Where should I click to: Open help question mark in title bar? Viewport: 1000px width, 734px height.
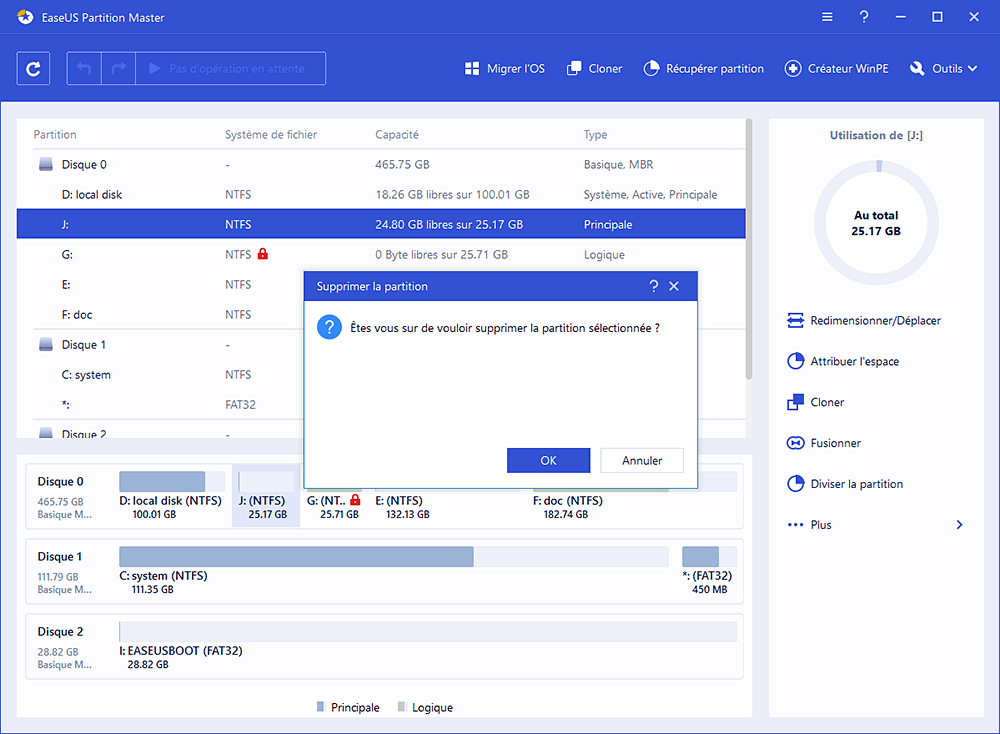point(864,17)
